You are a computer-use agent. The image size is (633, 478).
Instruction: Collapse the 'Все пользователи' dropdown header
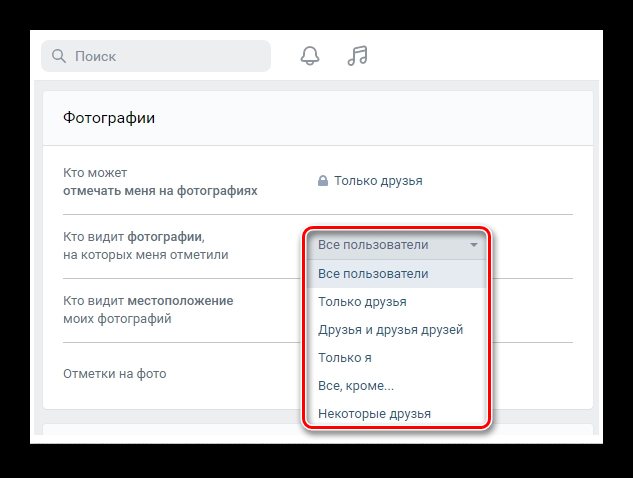click(x=396, y=245)
